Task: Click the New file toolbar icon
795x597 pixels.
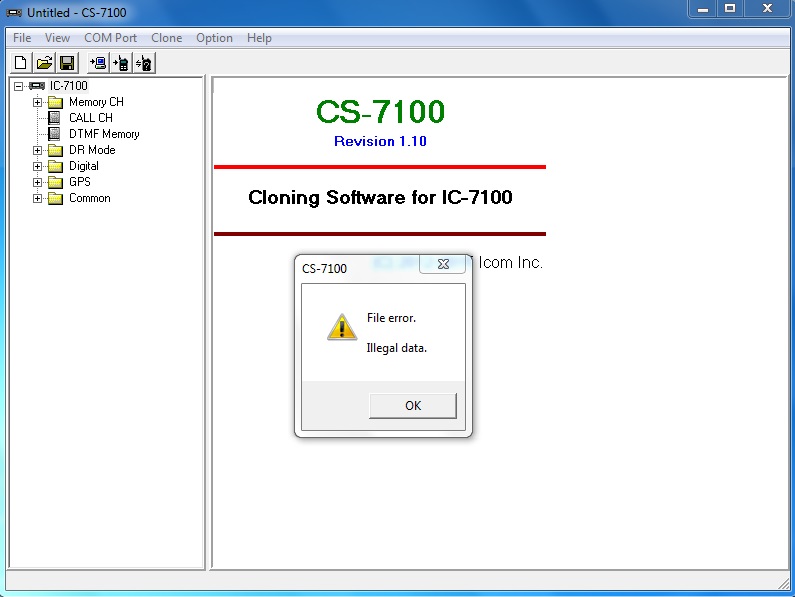Action: [20, 63]
